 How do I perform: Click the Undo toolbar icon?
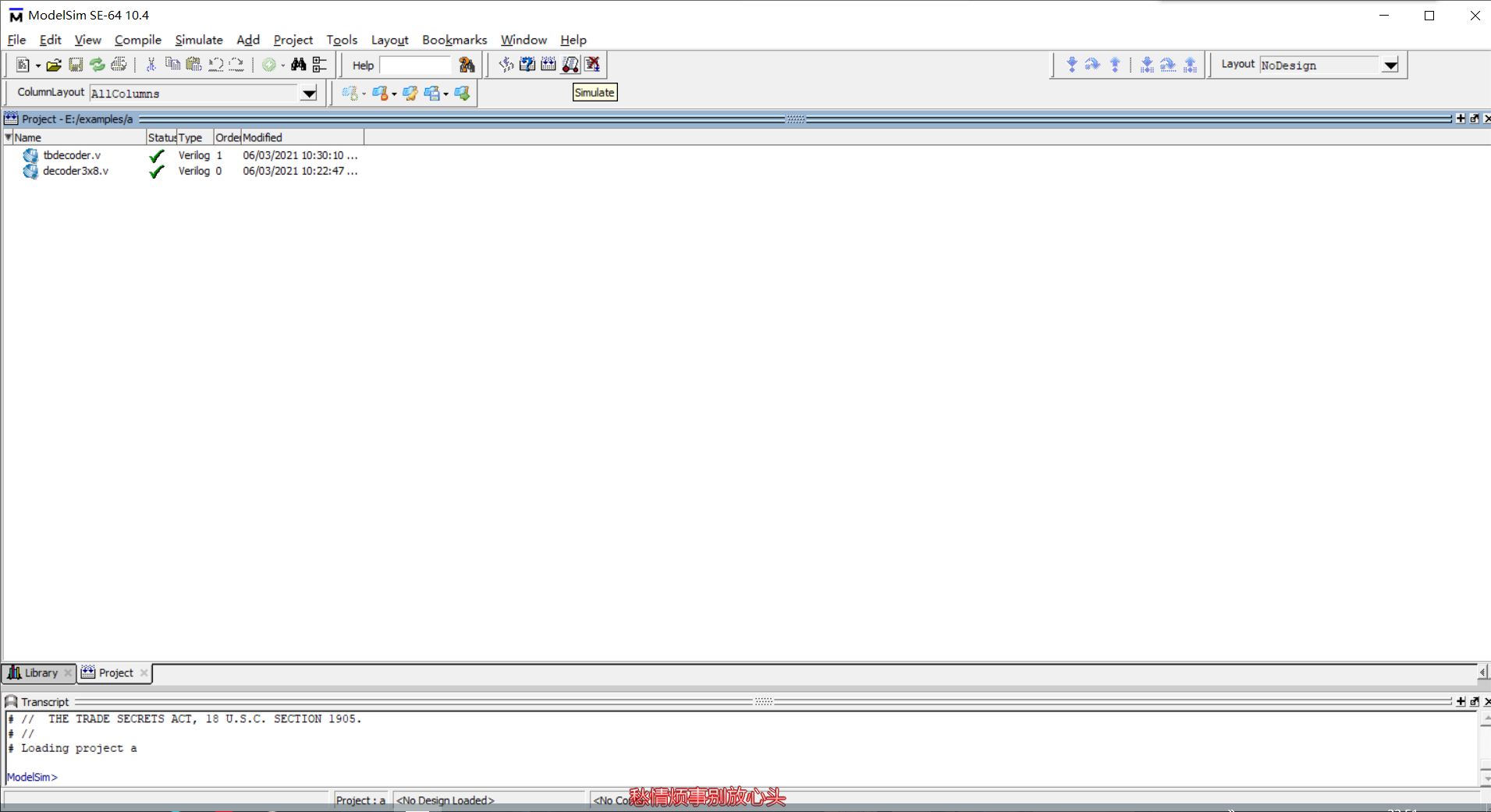coord(215,65)
